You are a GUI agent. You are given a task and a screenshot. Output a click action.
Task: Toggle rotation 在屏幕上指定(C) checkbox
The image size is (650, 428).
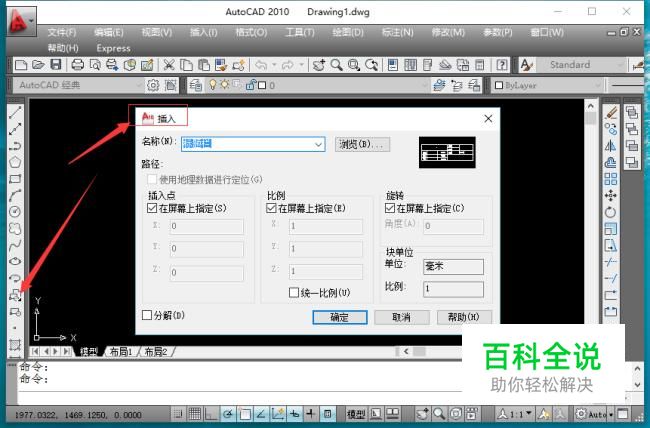click(390, 208)
